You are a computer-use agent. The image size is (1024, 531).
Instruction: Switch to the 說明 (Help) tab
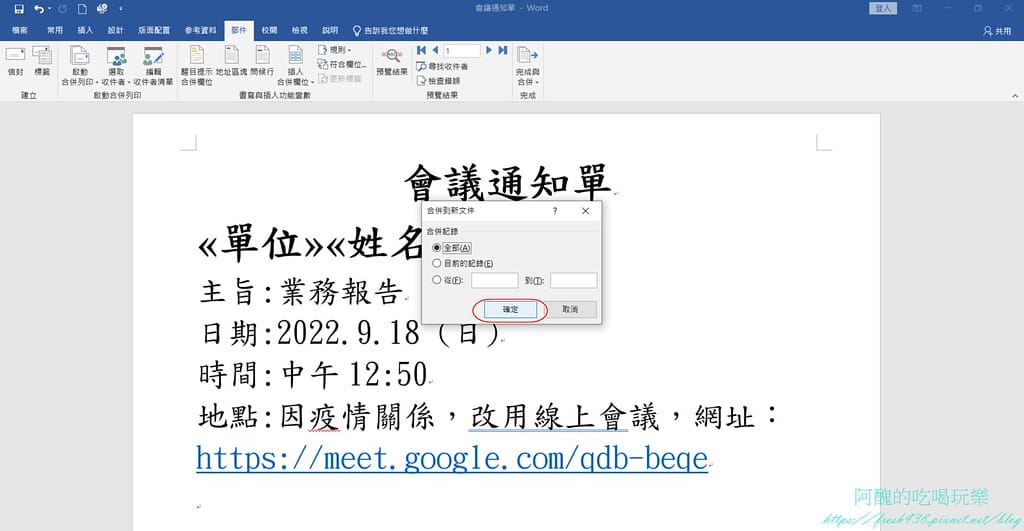pos(330,30)
